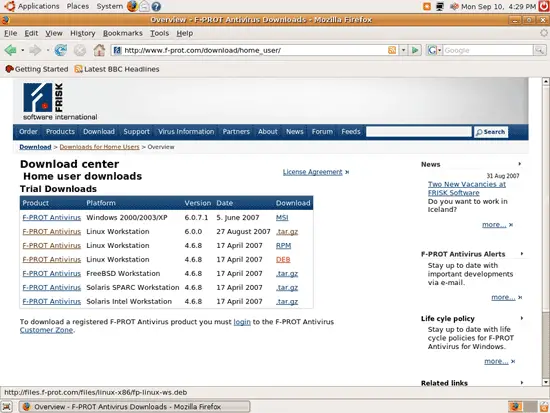
Task: Click the workspace switcher in bottom panel
Action: [523, 407]
